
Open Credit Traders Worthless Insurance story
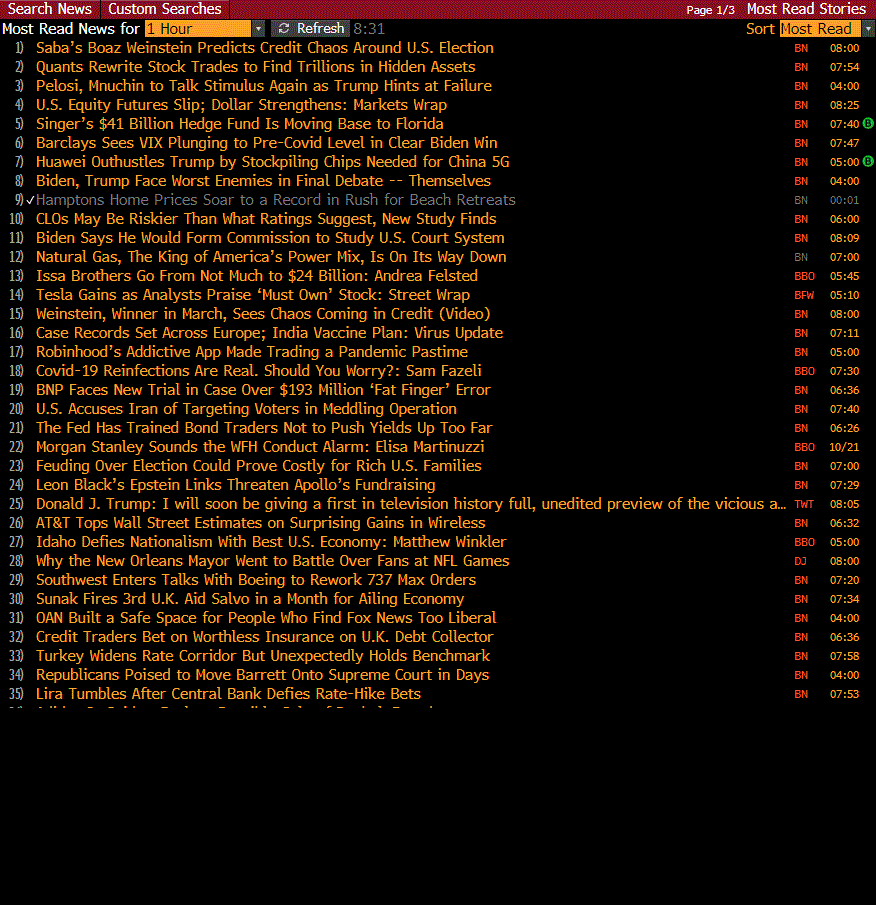pos(265,638)
